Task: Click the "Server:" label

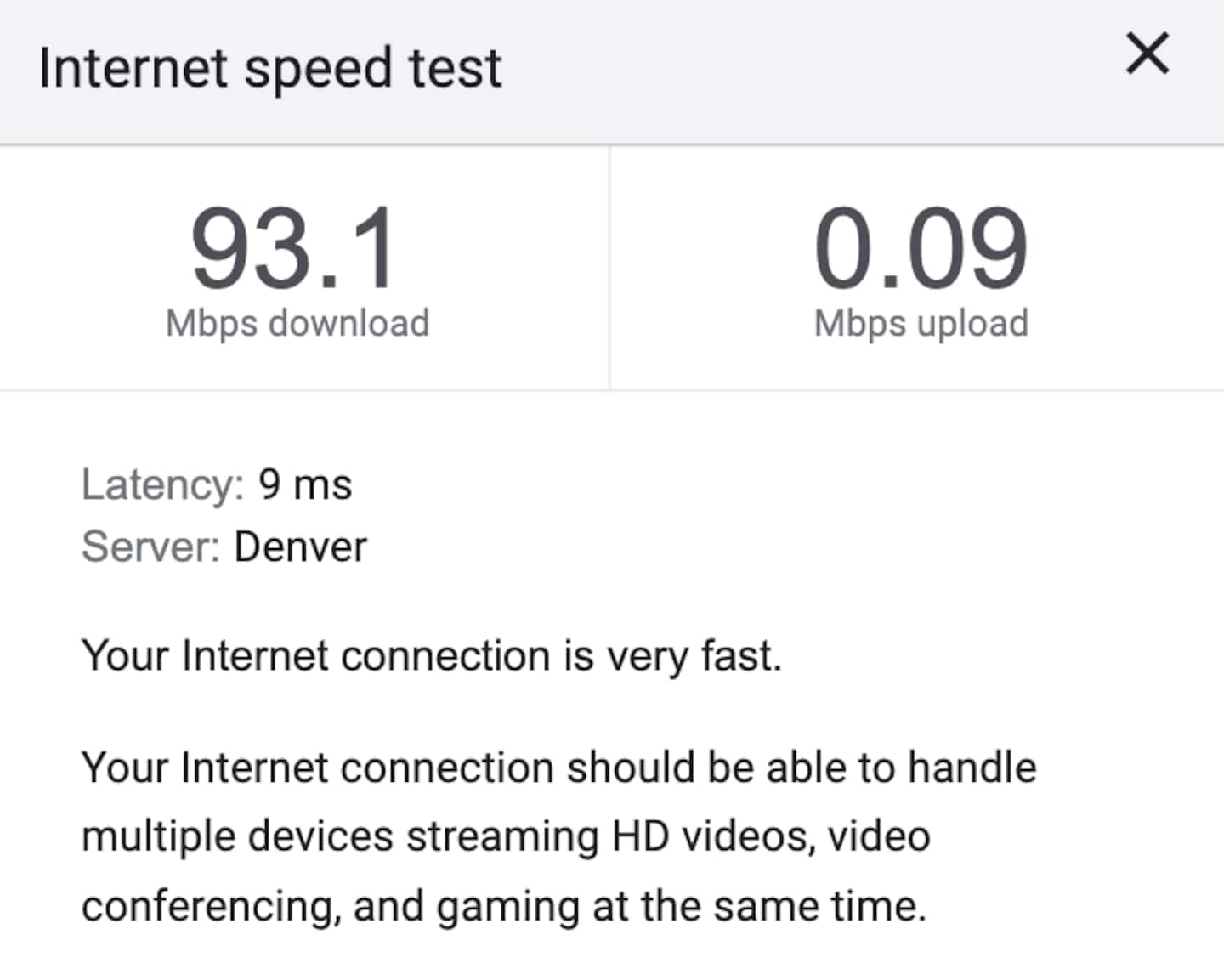Action: [150, 547]
